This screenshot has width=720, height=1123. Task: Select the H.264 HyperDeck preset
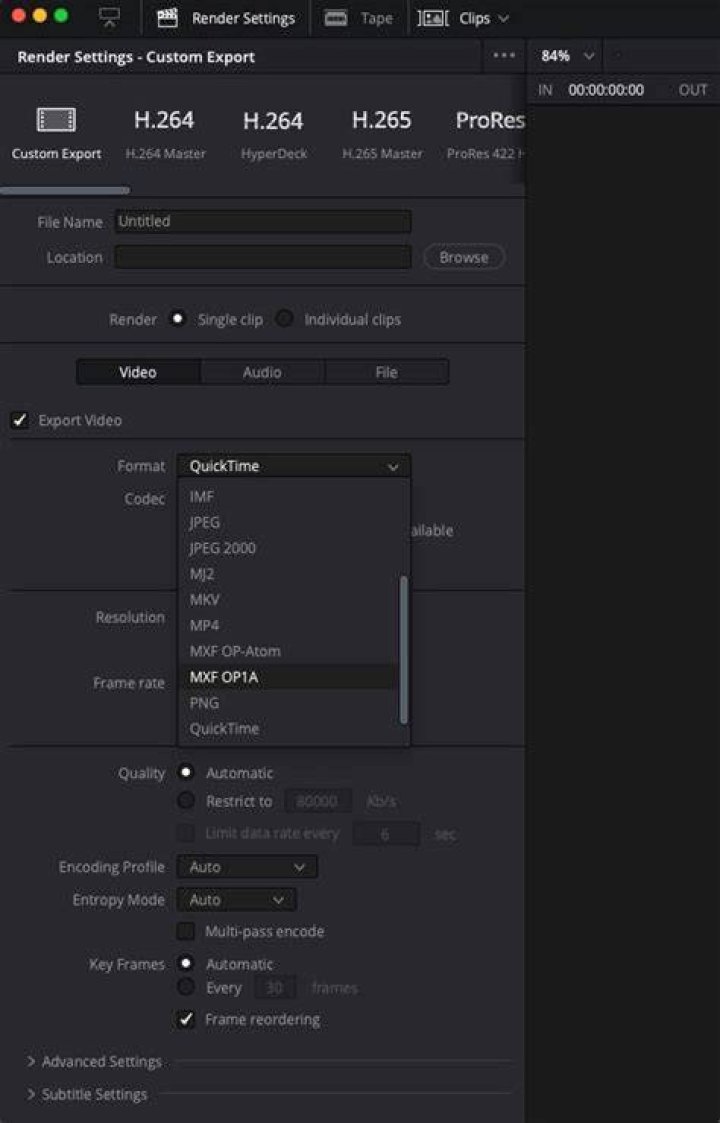coord(274,134)
